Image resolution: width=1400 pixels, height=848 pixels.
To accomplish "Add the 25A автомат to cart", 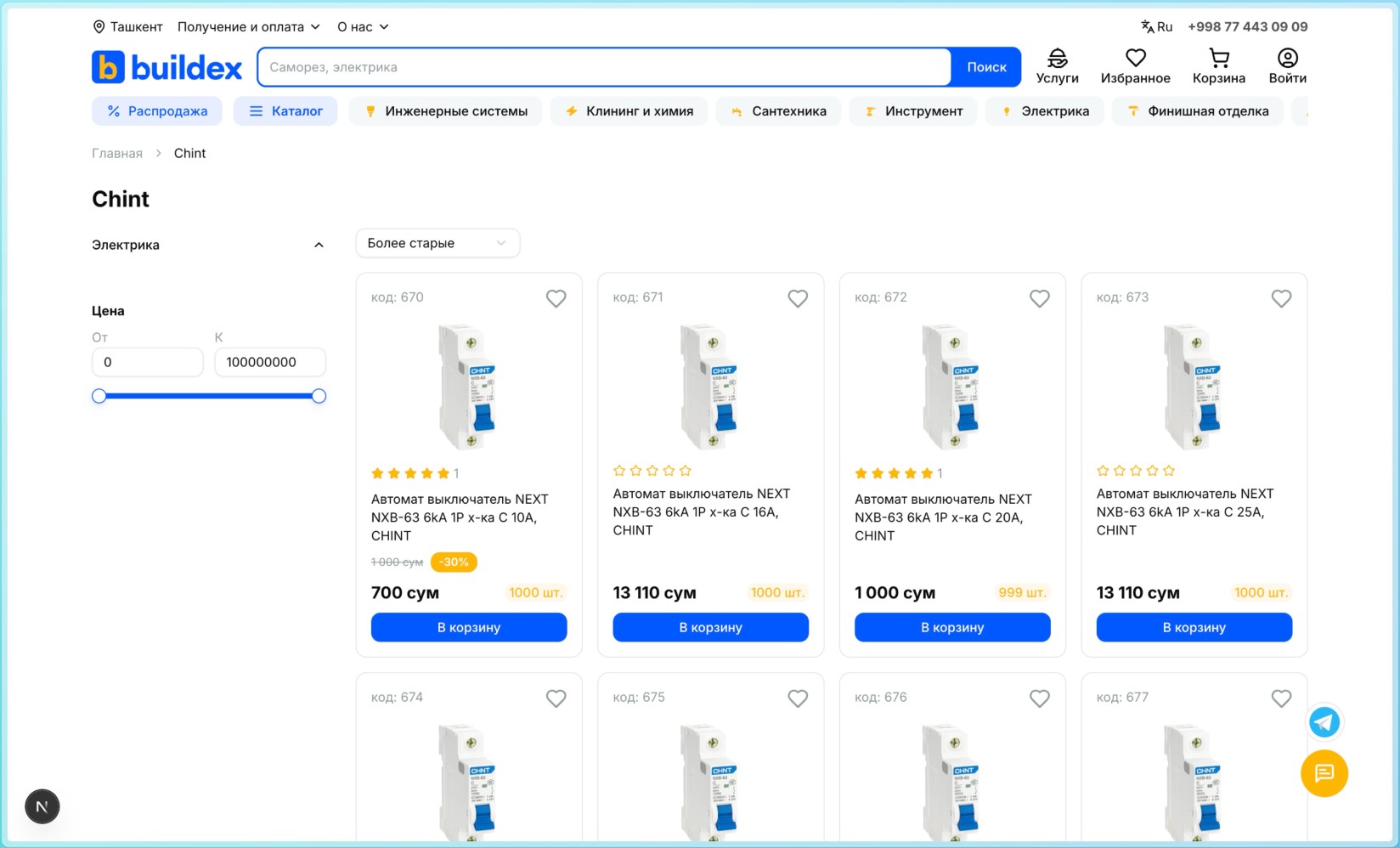I will [x=1194, y=627].
